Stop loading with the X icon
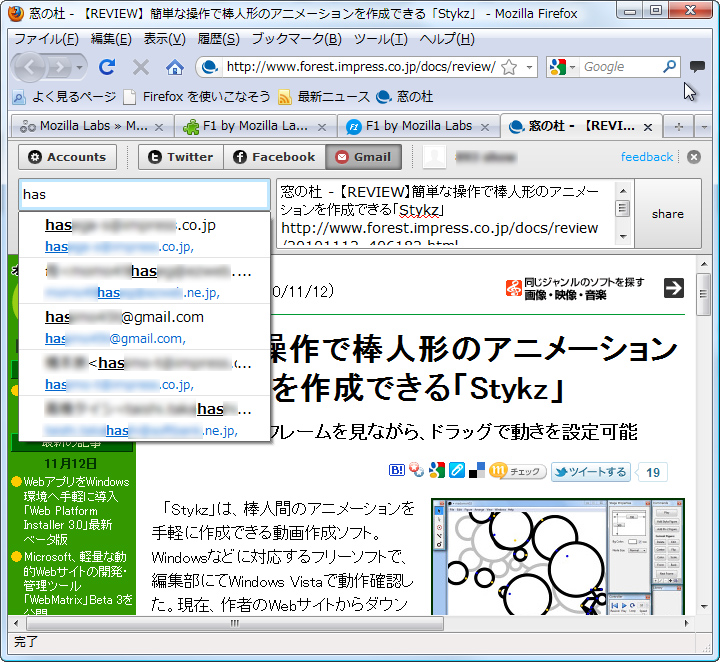The width and height of the screenshot is (720, 662). click(x=141, y=67)
